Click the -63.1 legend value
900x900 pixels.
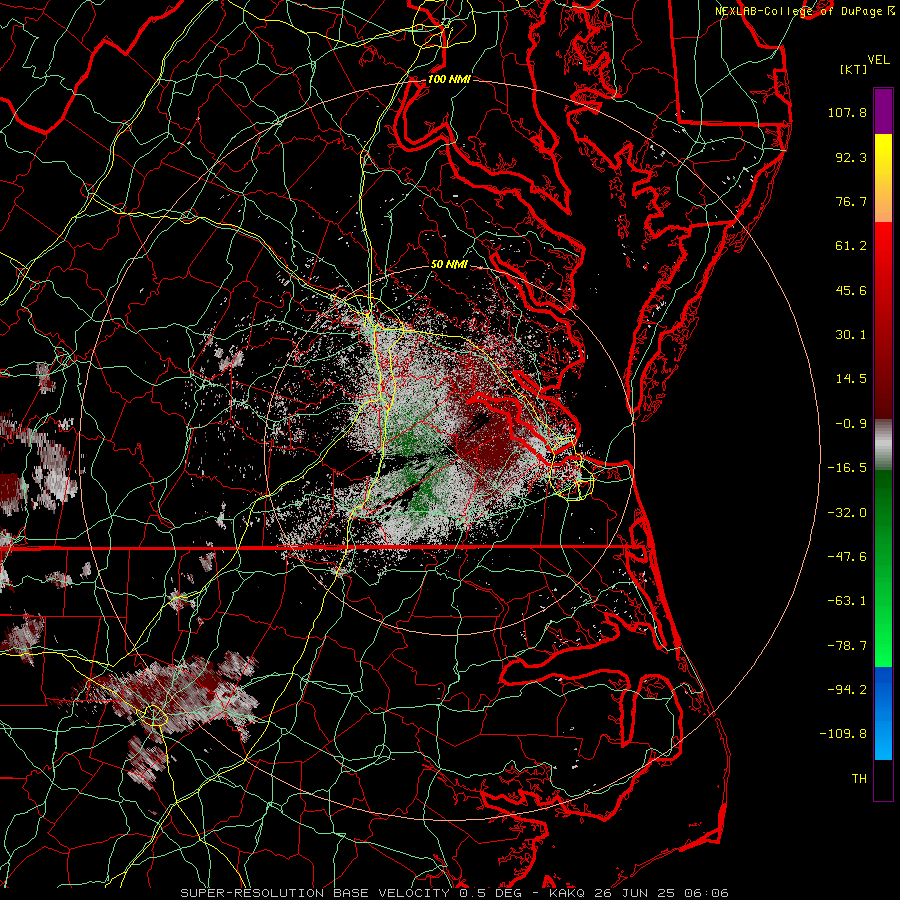847,601
